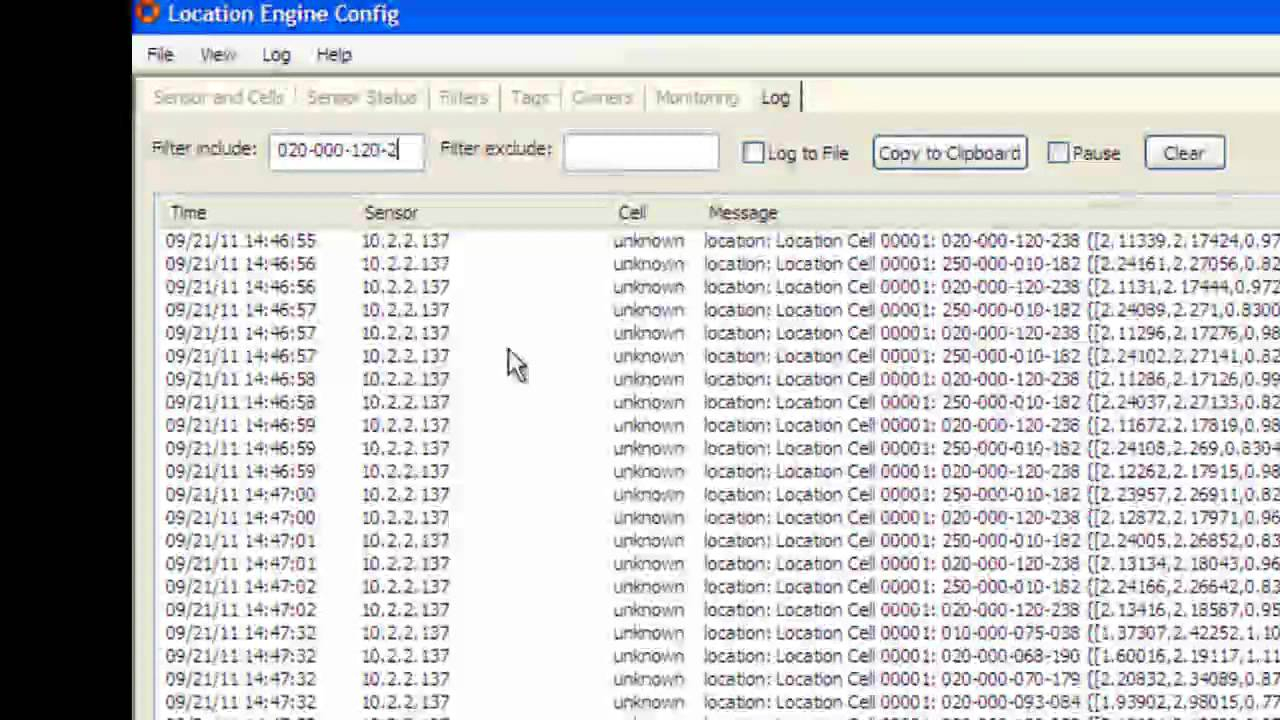Click the Clear button
Viewport: 1280px width, 720px height.
(x=1184, y=153)
